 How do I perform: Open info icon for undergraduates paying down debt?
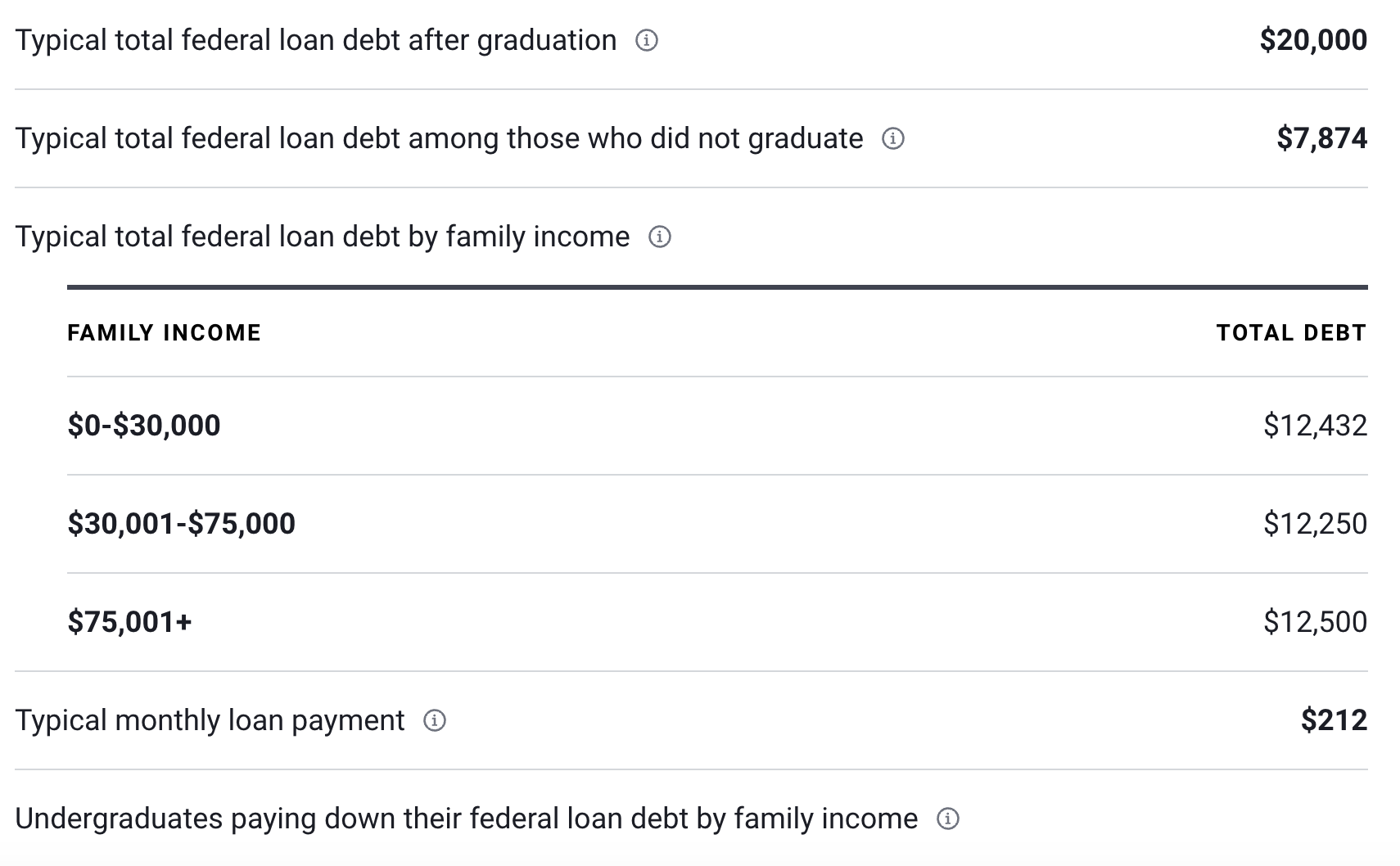point(947,819)
